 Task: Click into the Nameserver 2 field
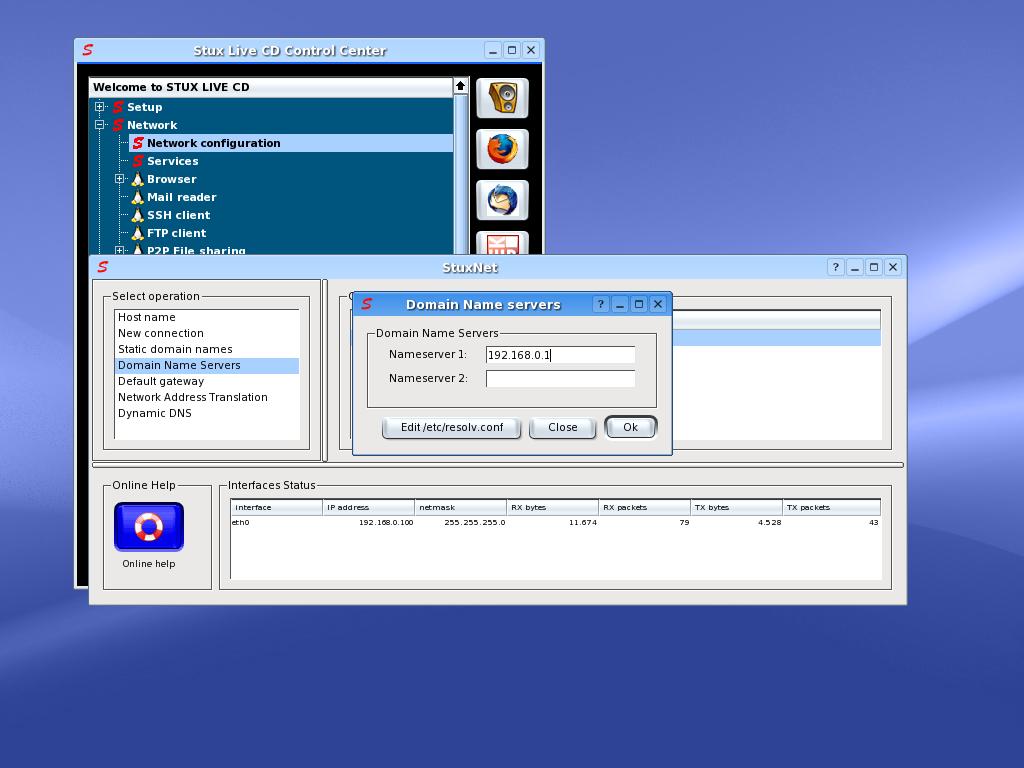point(560,379)
